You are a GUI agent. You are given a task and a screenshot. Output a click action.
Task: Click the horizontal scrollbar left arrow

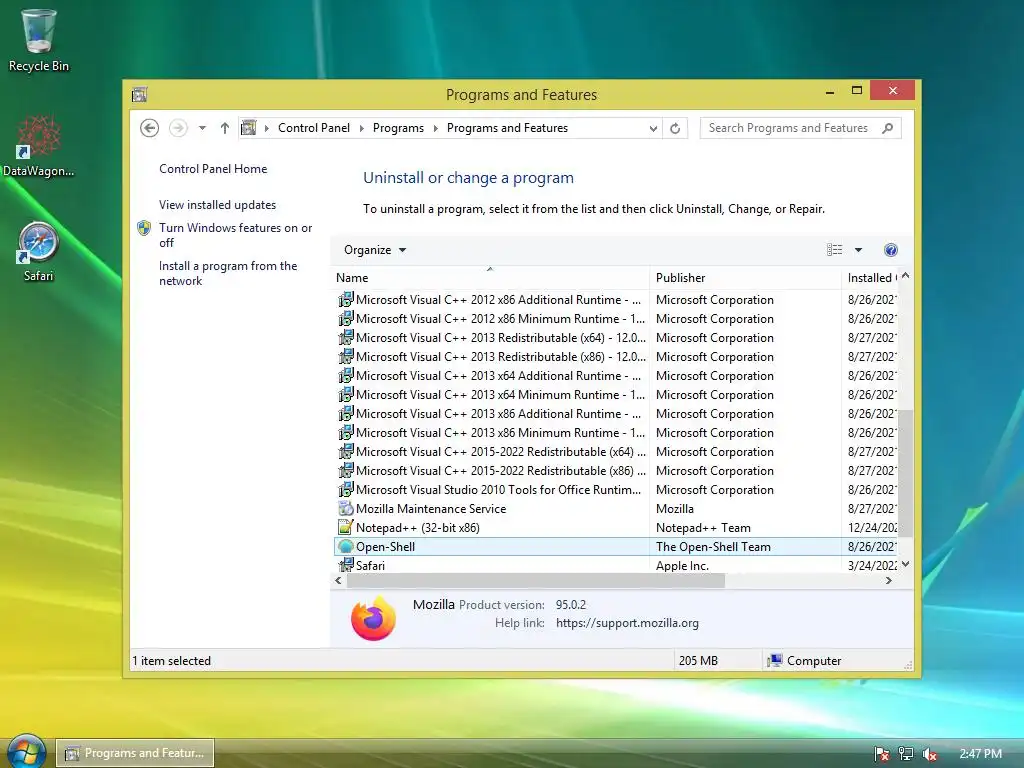(x=338, y=581)
